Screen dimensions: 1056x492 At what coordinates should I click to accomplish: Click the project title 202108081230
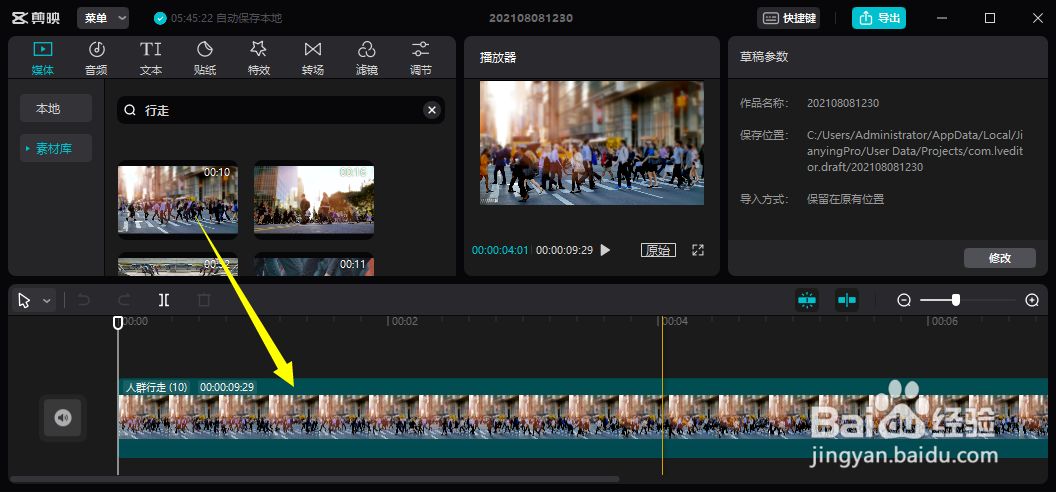point(531,18)
